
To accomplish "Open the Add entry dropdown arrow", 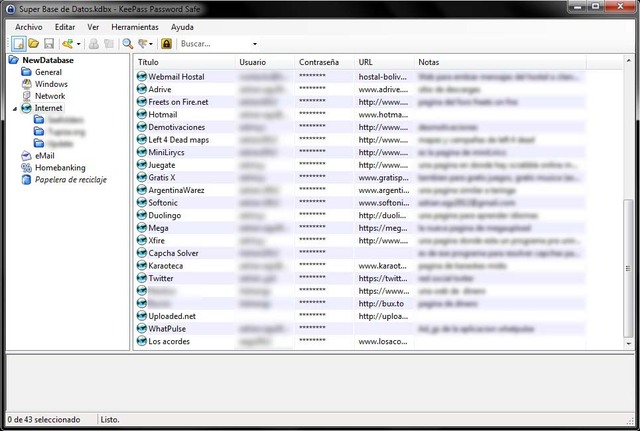I will (x=78, y=44).
